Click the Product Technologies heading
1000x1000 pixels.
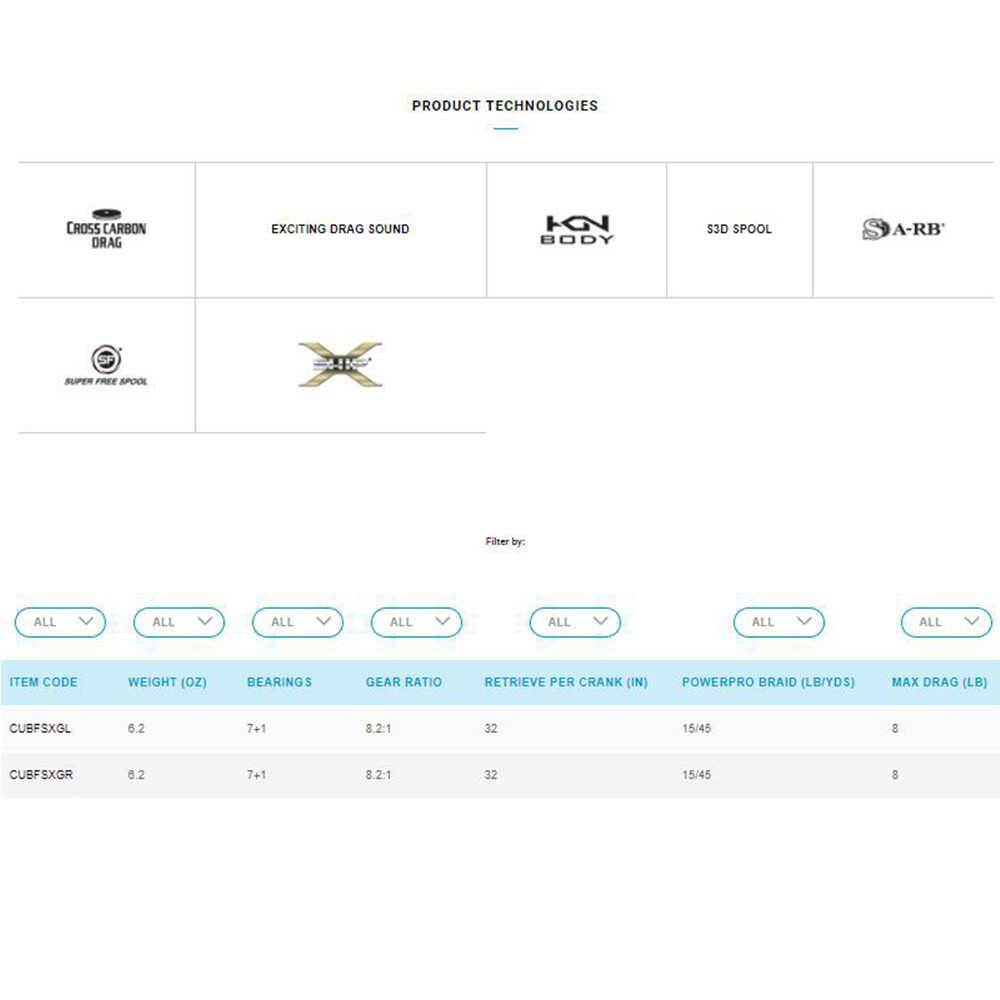[x=505, y=106]
